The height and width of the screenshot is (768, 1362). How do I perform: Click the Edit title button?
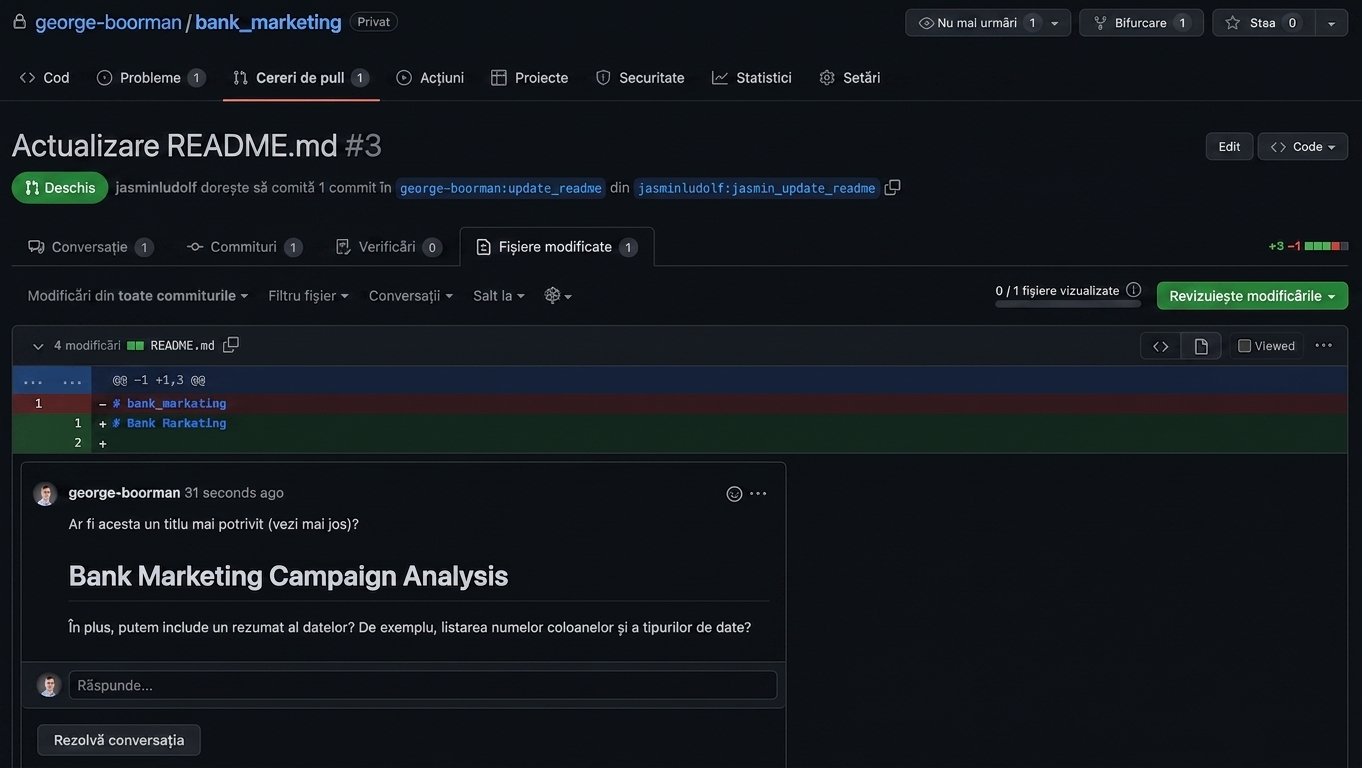(x=1229, y=147)
